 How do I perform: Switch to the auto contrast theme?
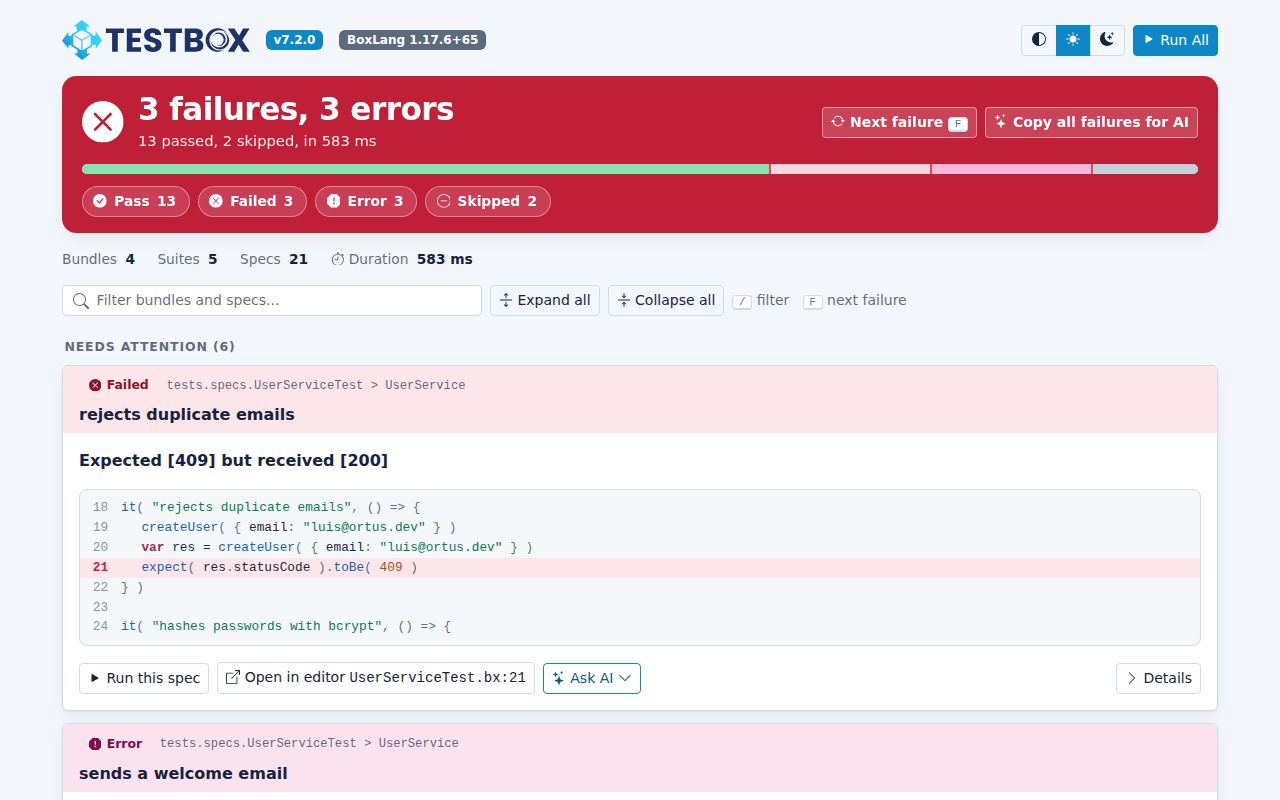(1039, 40)
